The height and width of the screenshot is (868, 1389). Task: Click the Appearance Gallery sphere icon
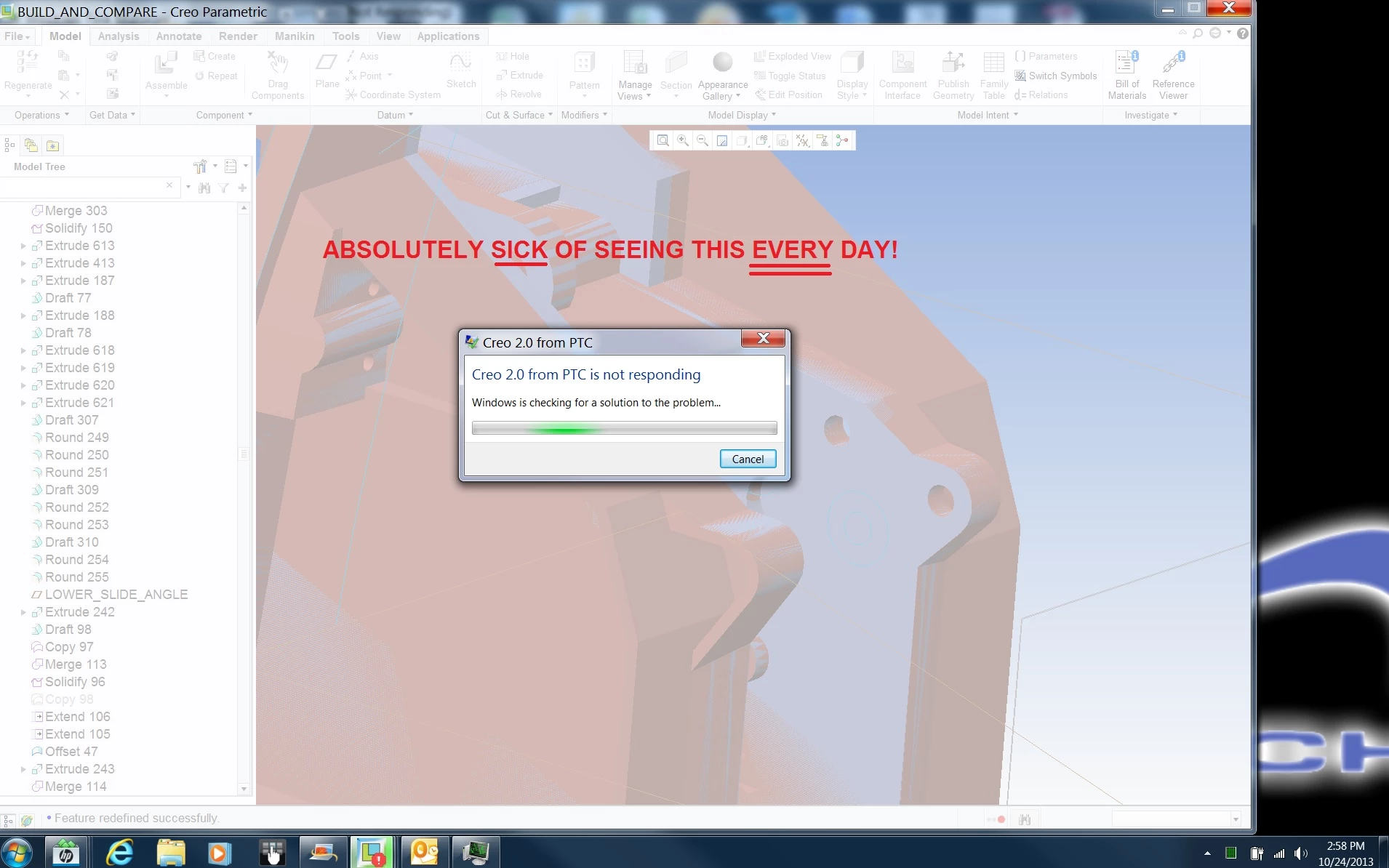coord(722,63)
